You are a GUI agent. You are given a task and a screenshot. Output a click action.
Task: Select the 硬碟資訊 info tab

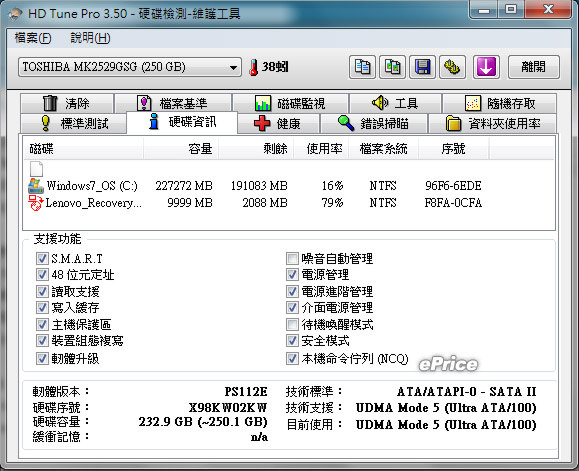click(x=182, y=122)
